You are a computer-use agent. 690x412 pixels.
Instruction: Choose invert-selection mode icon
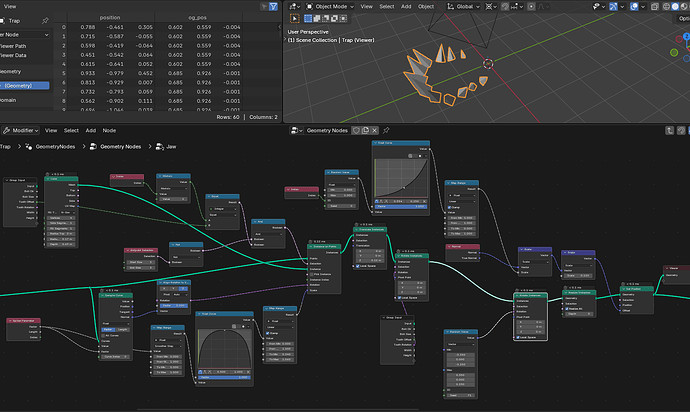[334, 18]
